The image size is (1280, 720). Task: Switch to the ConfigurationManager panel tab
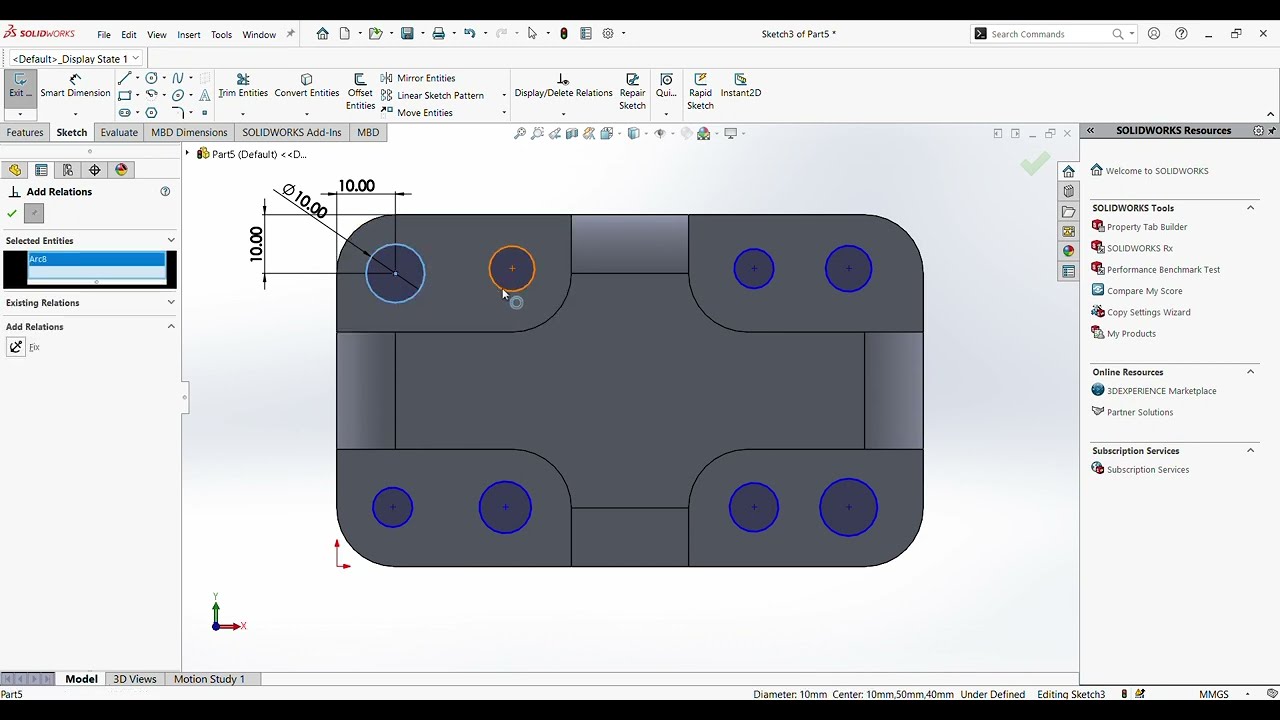coord(68,170)
